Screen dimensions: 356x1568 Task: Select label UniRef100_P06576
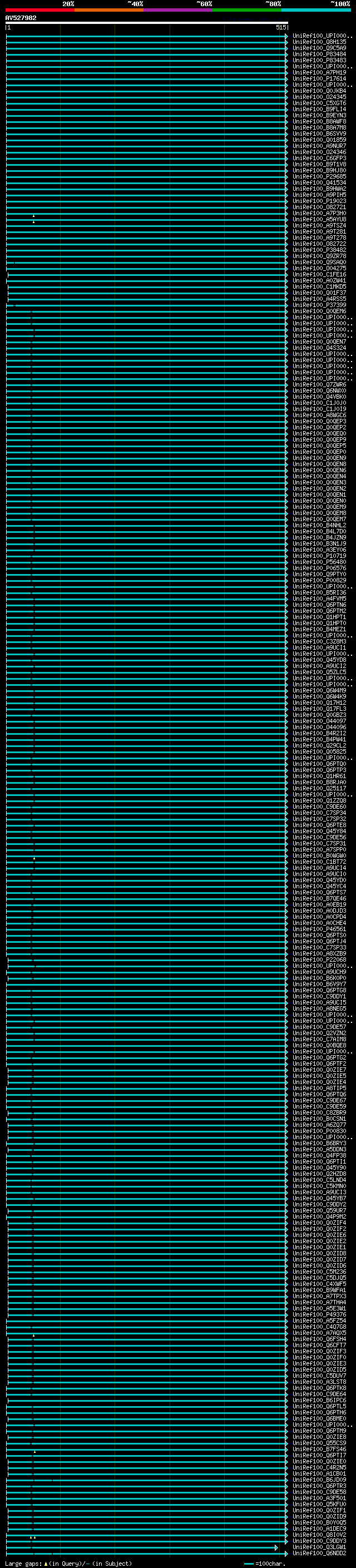319,568
